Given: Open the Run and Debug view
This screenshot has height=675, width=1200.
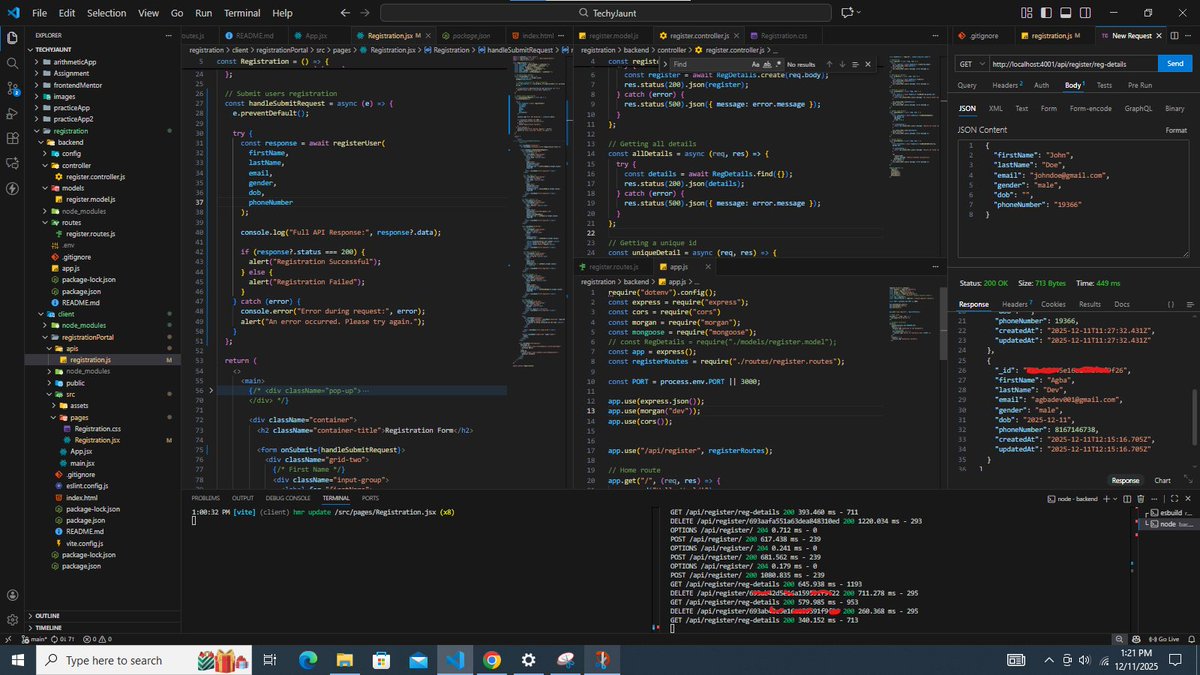Looking at the screenshot, I should 13,113.
